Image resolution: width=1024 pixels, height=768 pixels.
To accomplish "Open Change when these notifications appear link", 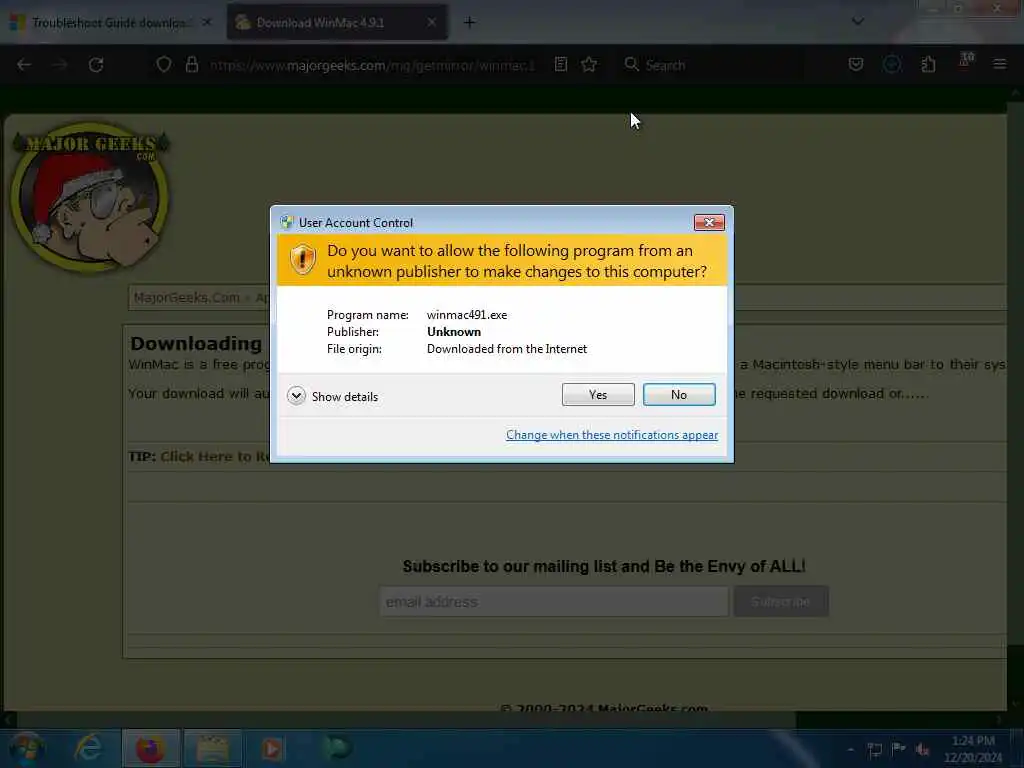I will (x=612, y=435).
